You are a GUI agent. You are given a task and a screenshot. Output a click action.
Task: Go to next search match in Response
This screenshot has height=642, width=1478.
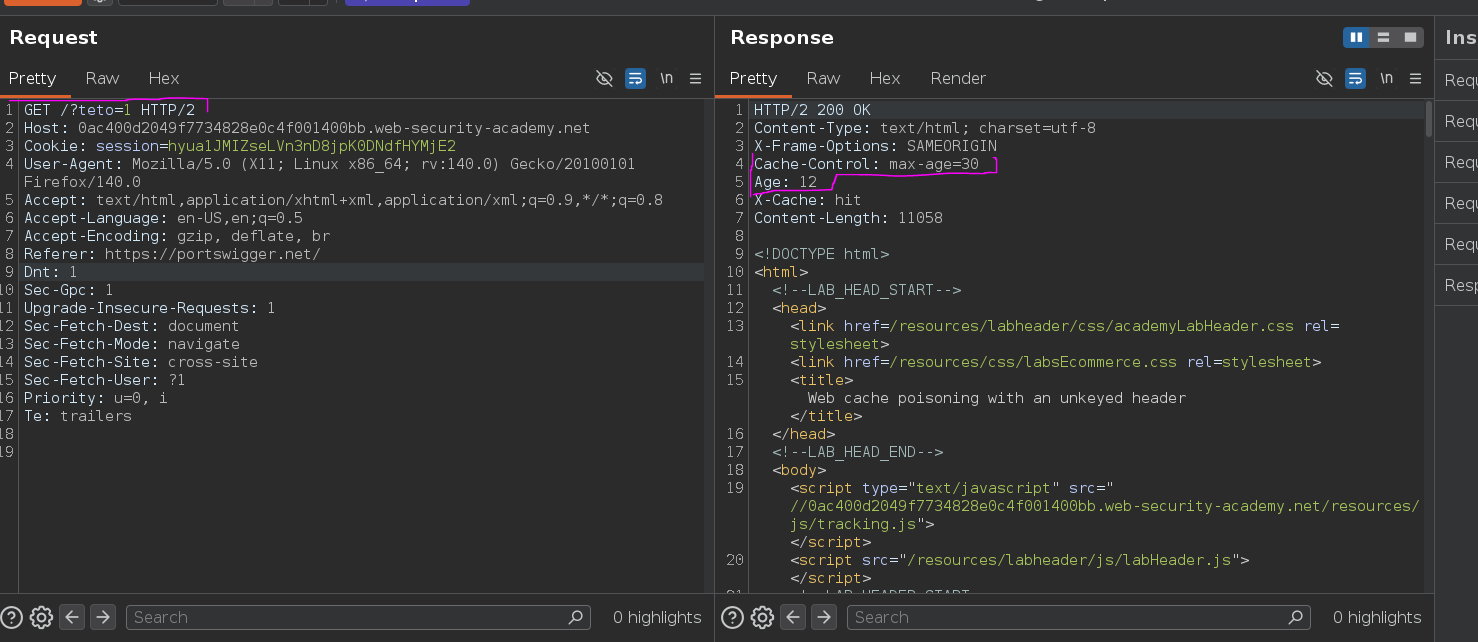(824, 617)
